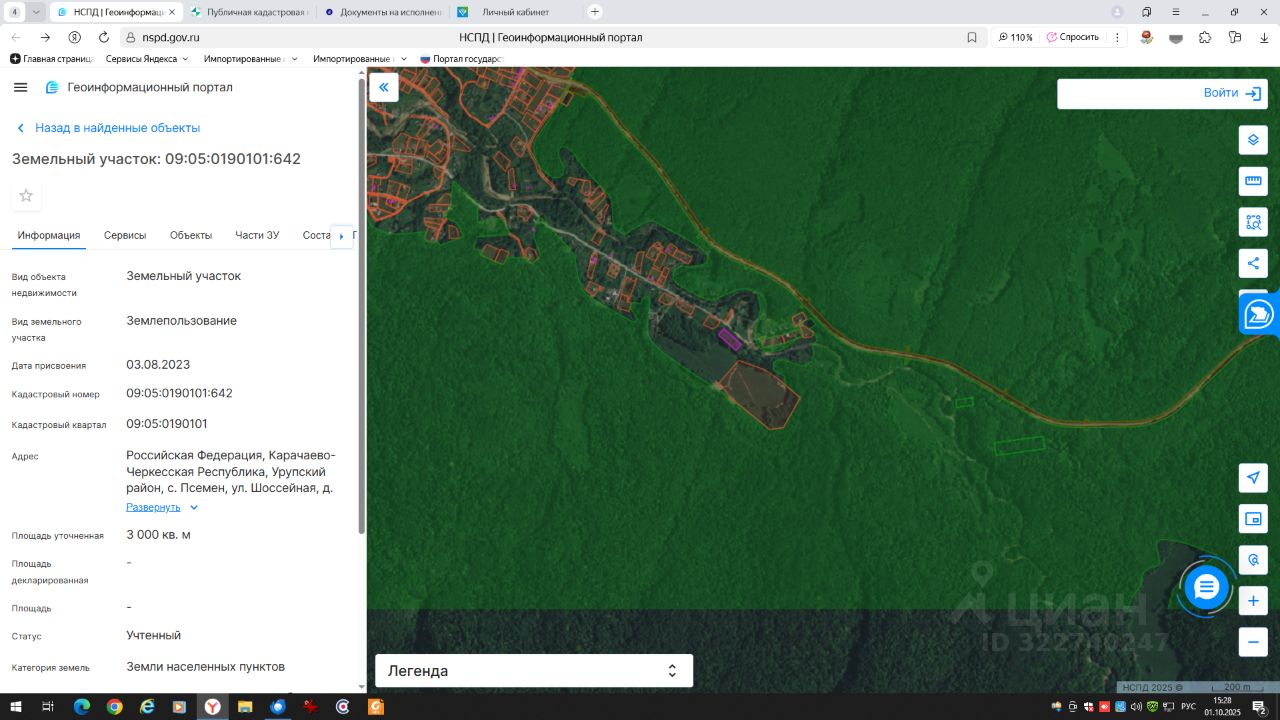Activate the my location arrow button
Screen dimensions: 1280x720
pos(1253,478)
